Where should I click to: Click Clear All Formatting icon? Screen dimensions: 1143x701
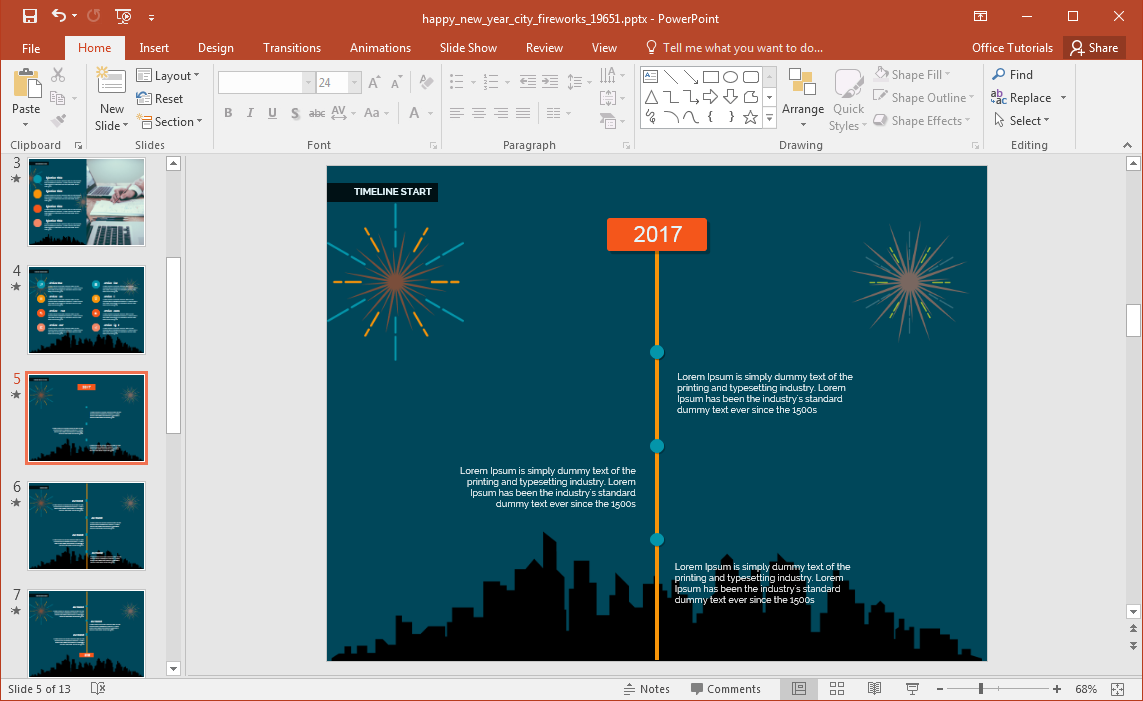coord(427,82)
